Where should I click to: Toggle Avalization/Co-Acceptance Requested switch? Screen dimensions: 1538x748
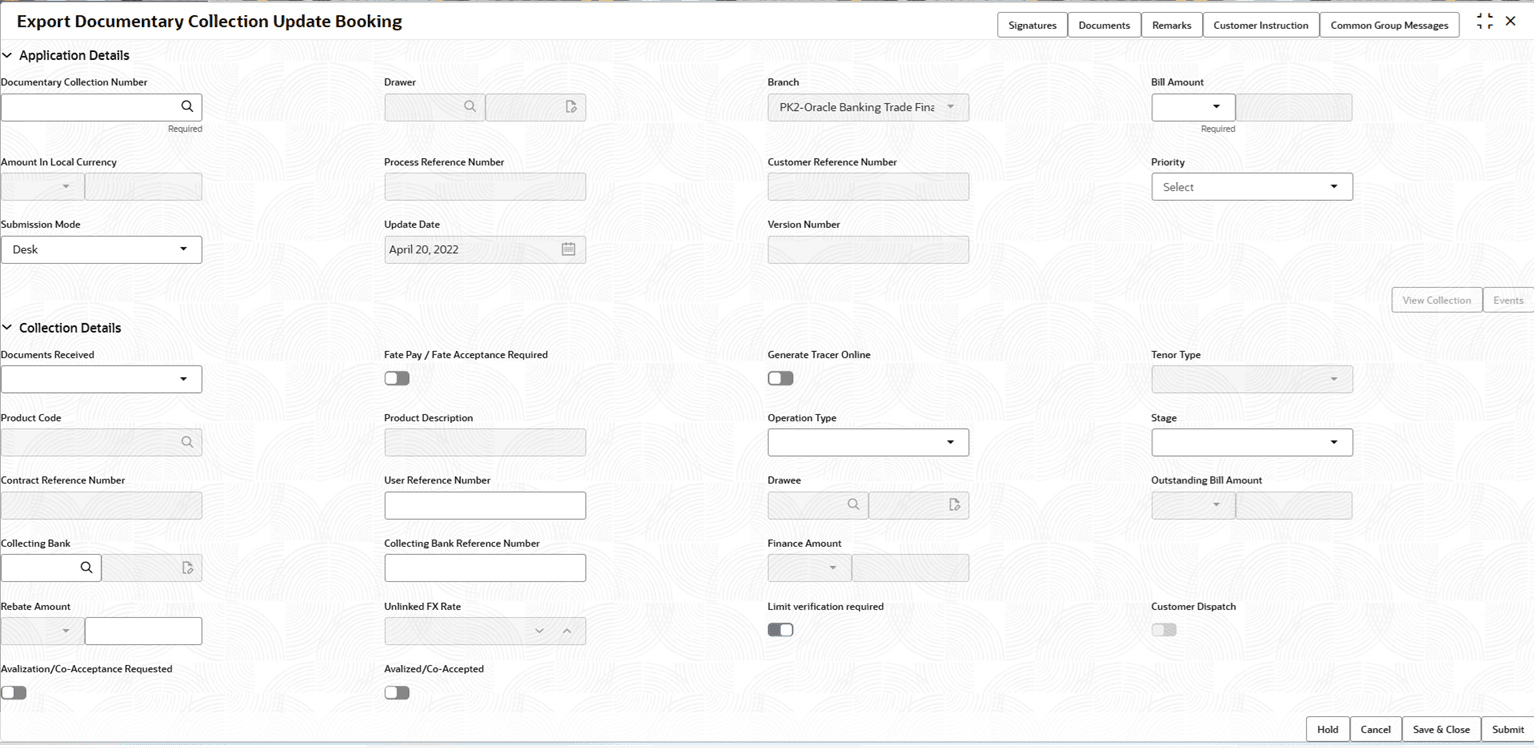coord(14,692)
